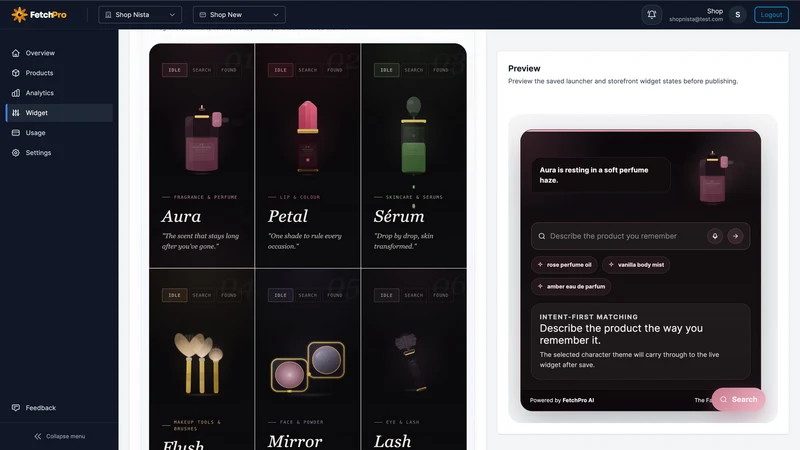
Task: Open the notifications bell
Action: point(652,15)
